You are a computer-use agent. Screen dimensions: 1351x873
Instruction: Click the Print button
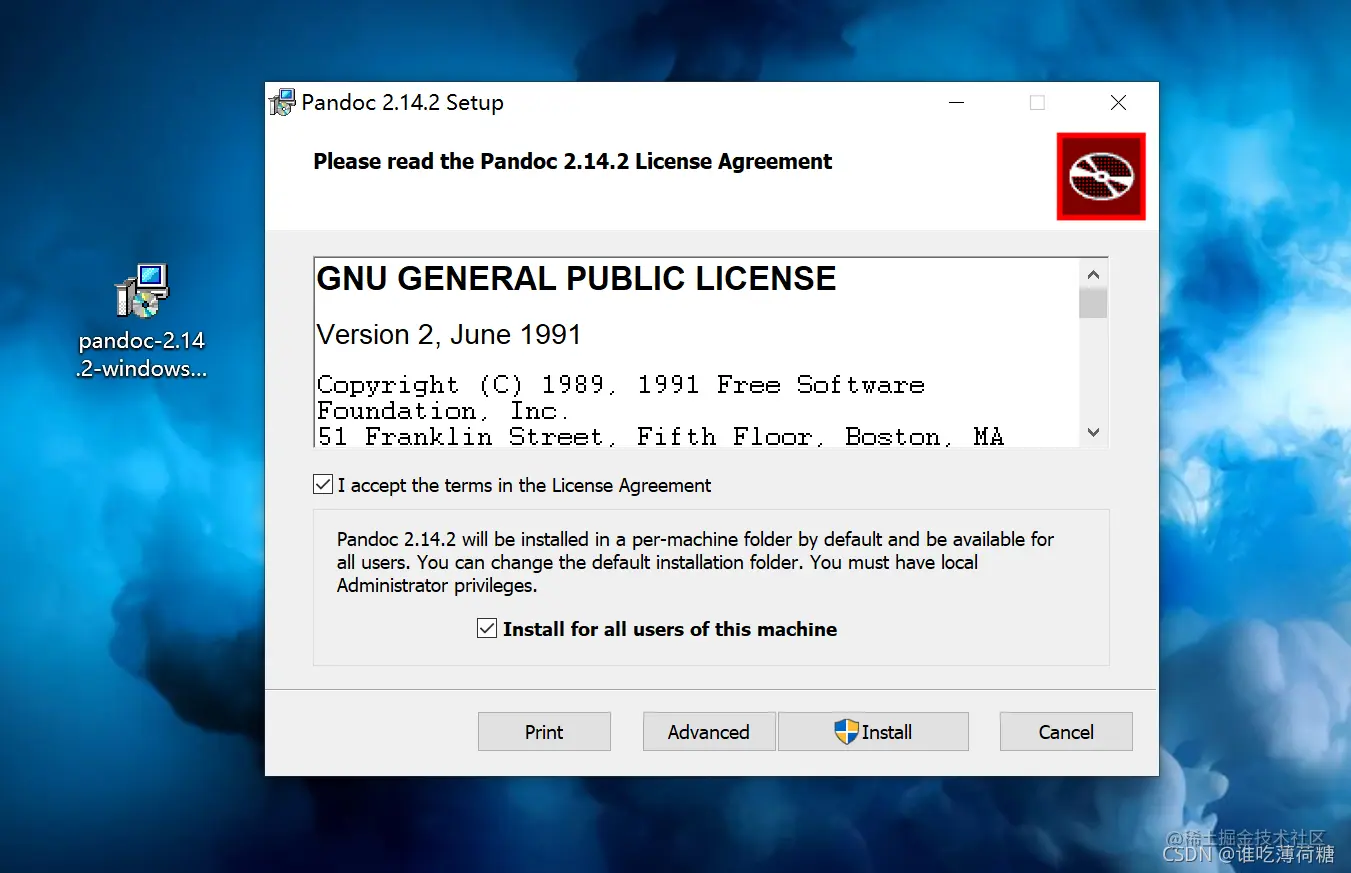pos(544,732)
